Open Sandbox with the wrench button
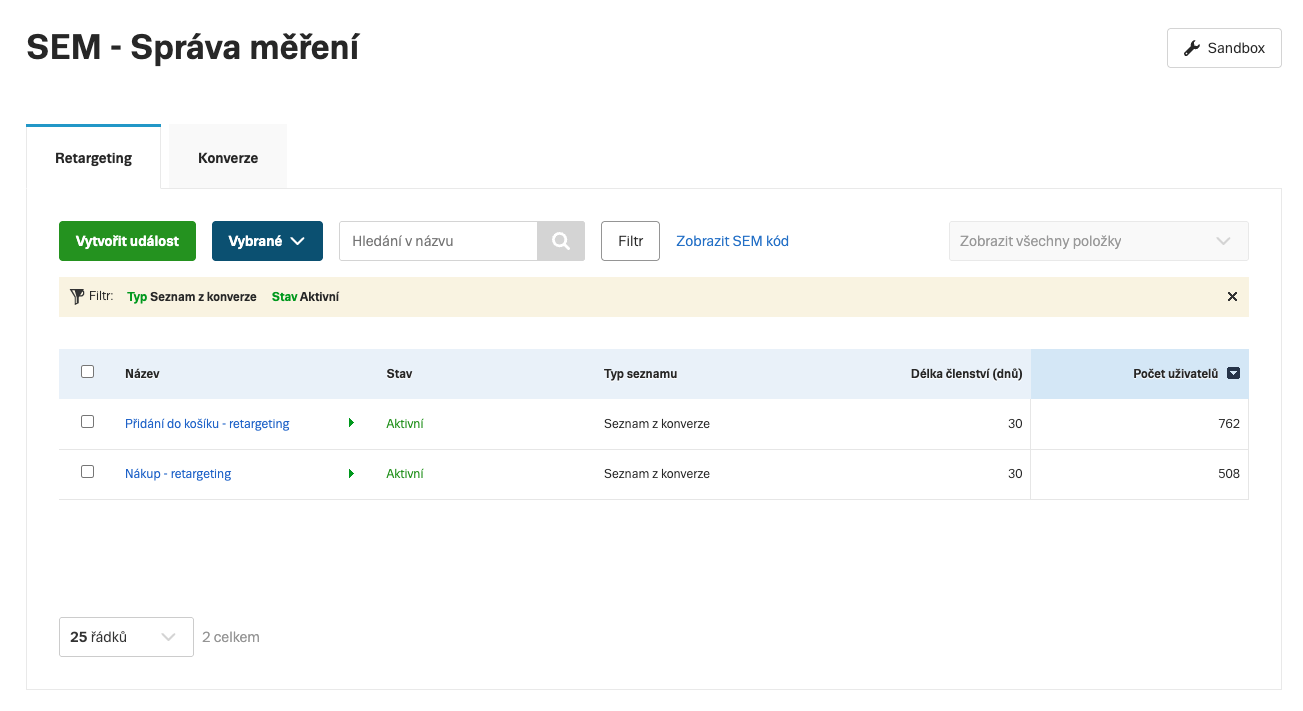 (1224, 48)
